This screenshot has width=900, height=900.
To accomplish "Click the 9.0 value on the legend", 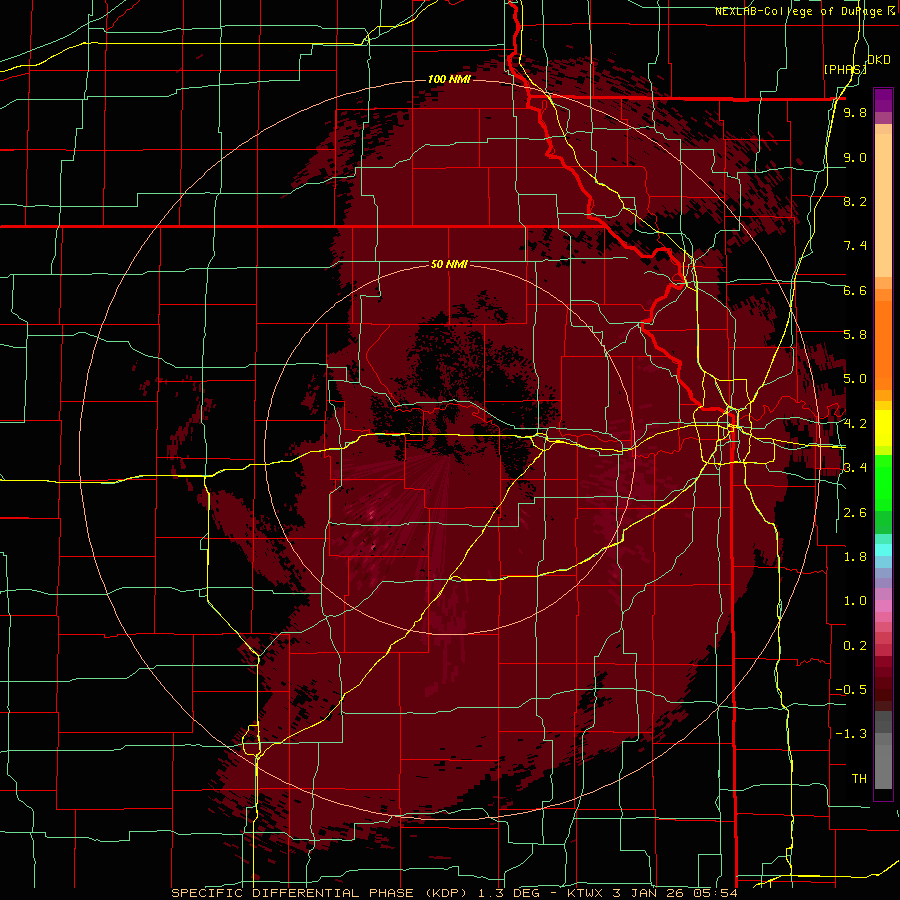I will click(x=855, y=157).
